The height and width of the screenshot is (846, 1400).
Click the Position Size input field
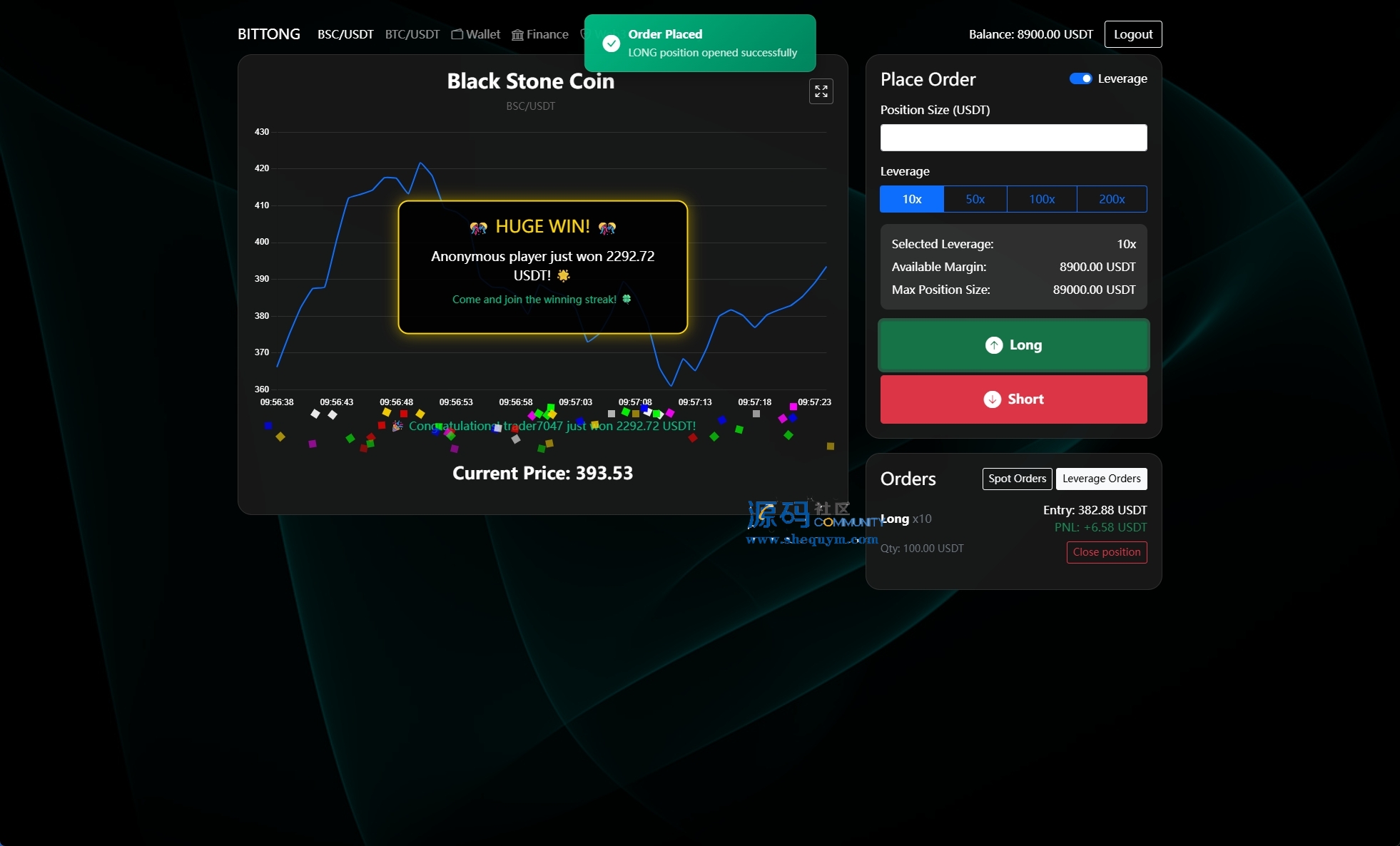pos(1013,138)
